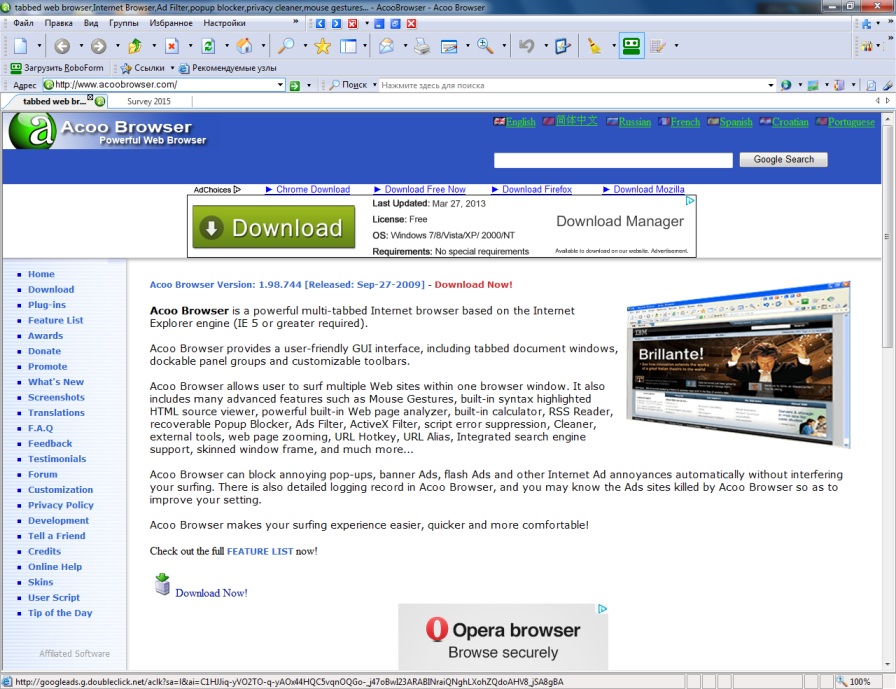
Task: Open the Mail envelope icon
Action: (386, 46)
